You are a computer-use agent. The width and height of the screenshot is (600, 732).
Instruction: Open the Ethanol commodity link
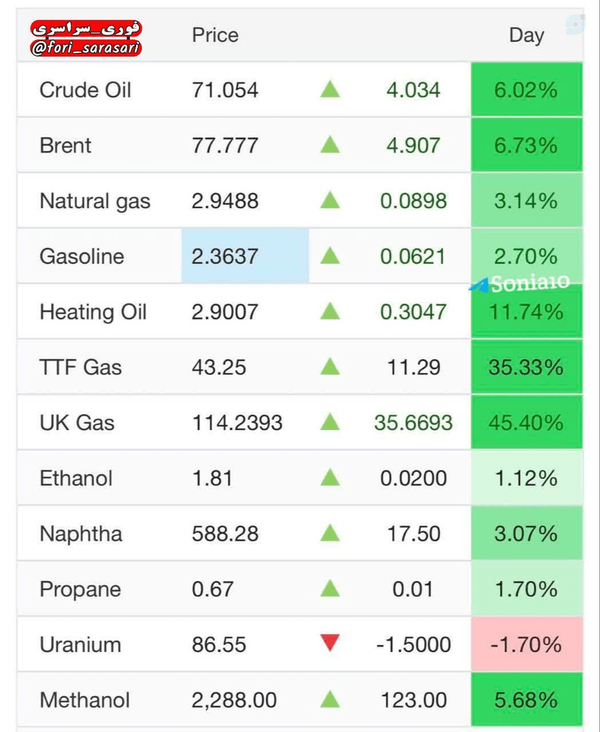pyautogui.click(x=76, y=478)
